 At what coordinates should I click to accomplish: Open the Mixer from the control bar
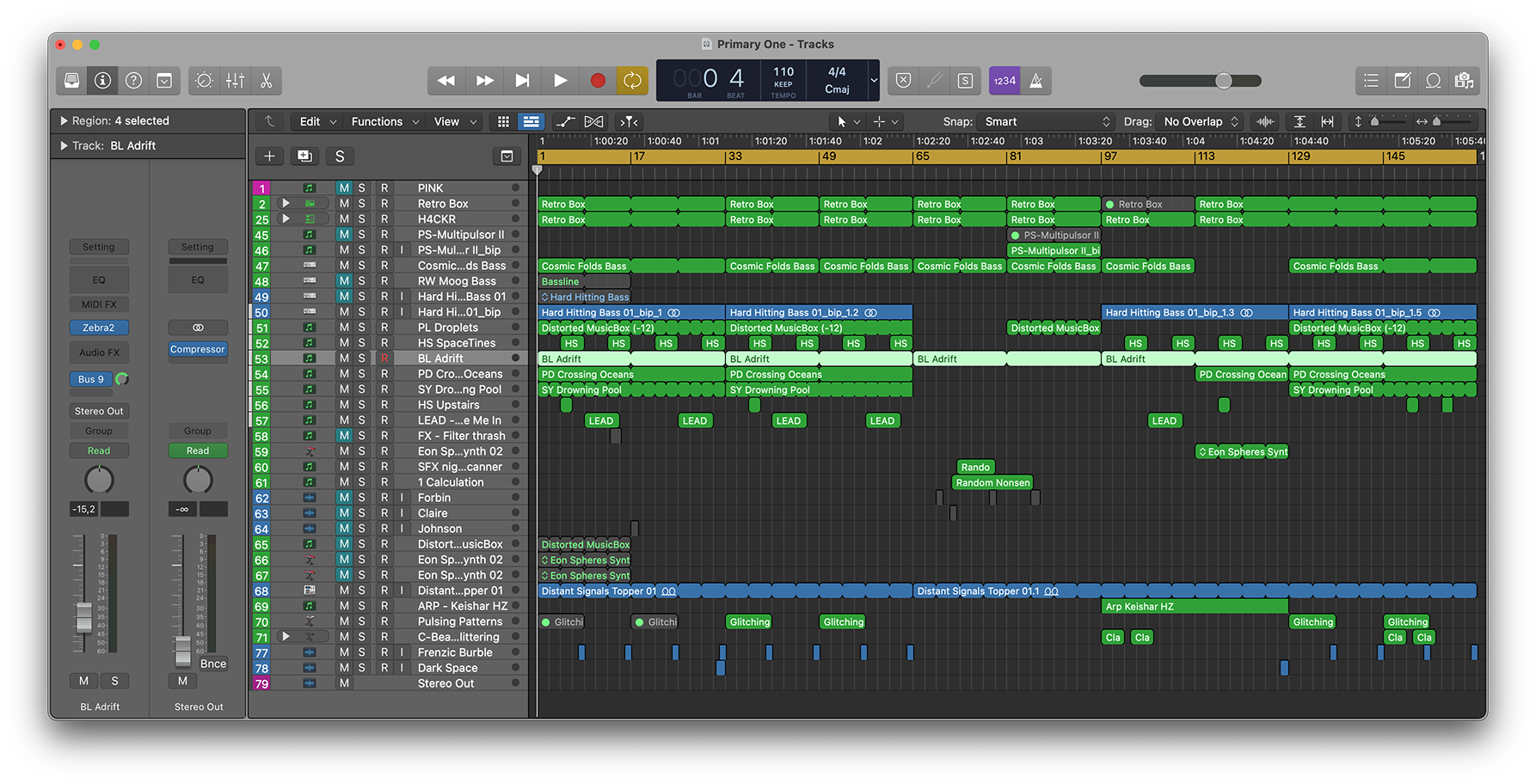point(235,81)
